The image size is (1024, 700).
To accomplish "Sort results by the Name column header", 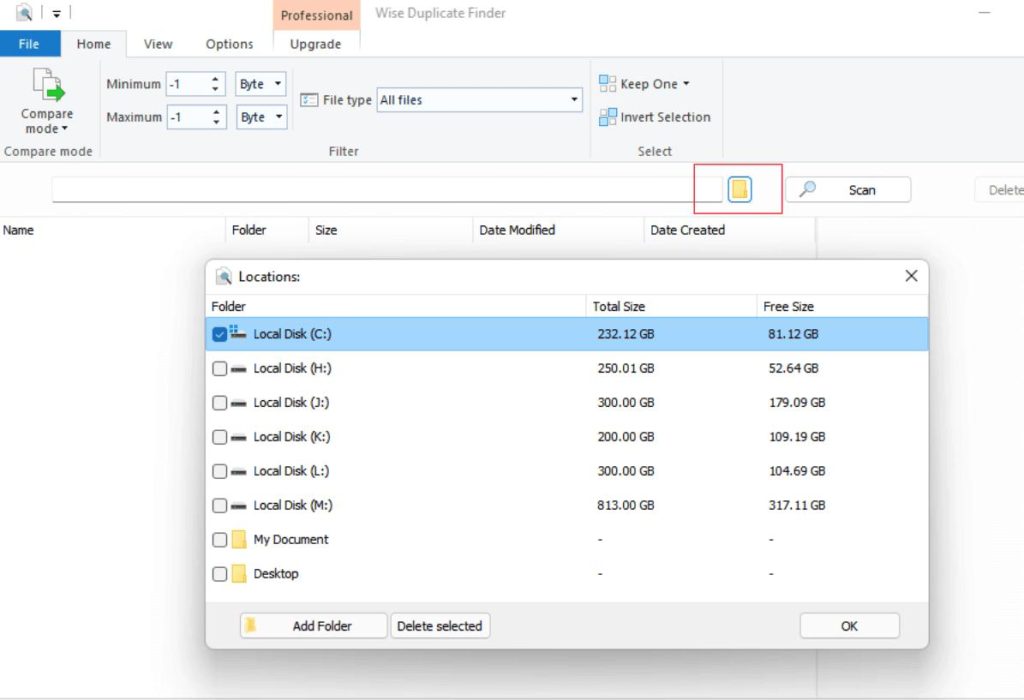I will [112, 230].
